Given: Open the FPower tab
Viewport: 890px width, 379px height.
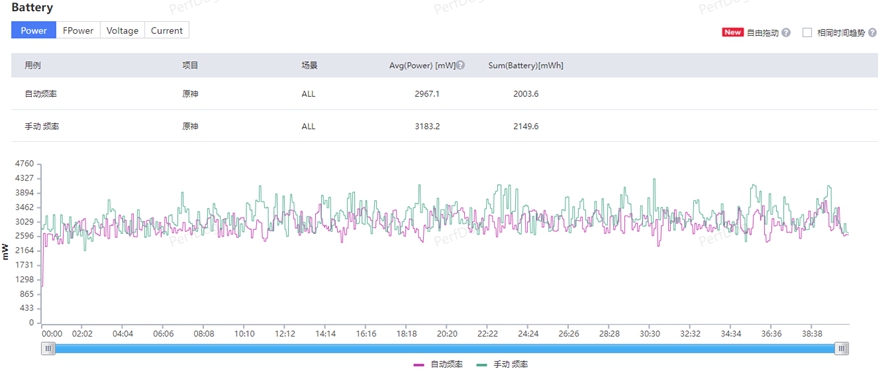Looking at the screenshot, I should tap(78, 31).
